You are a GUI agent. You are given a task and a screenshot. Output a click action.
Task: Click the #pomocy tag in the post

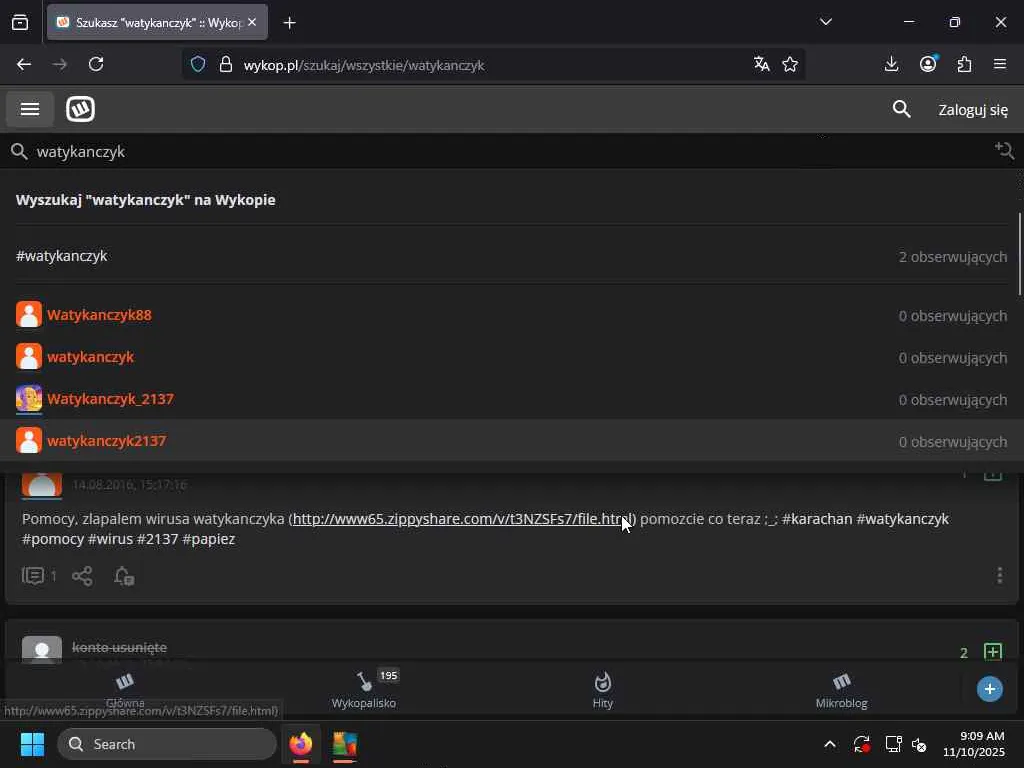click(53, 539)
